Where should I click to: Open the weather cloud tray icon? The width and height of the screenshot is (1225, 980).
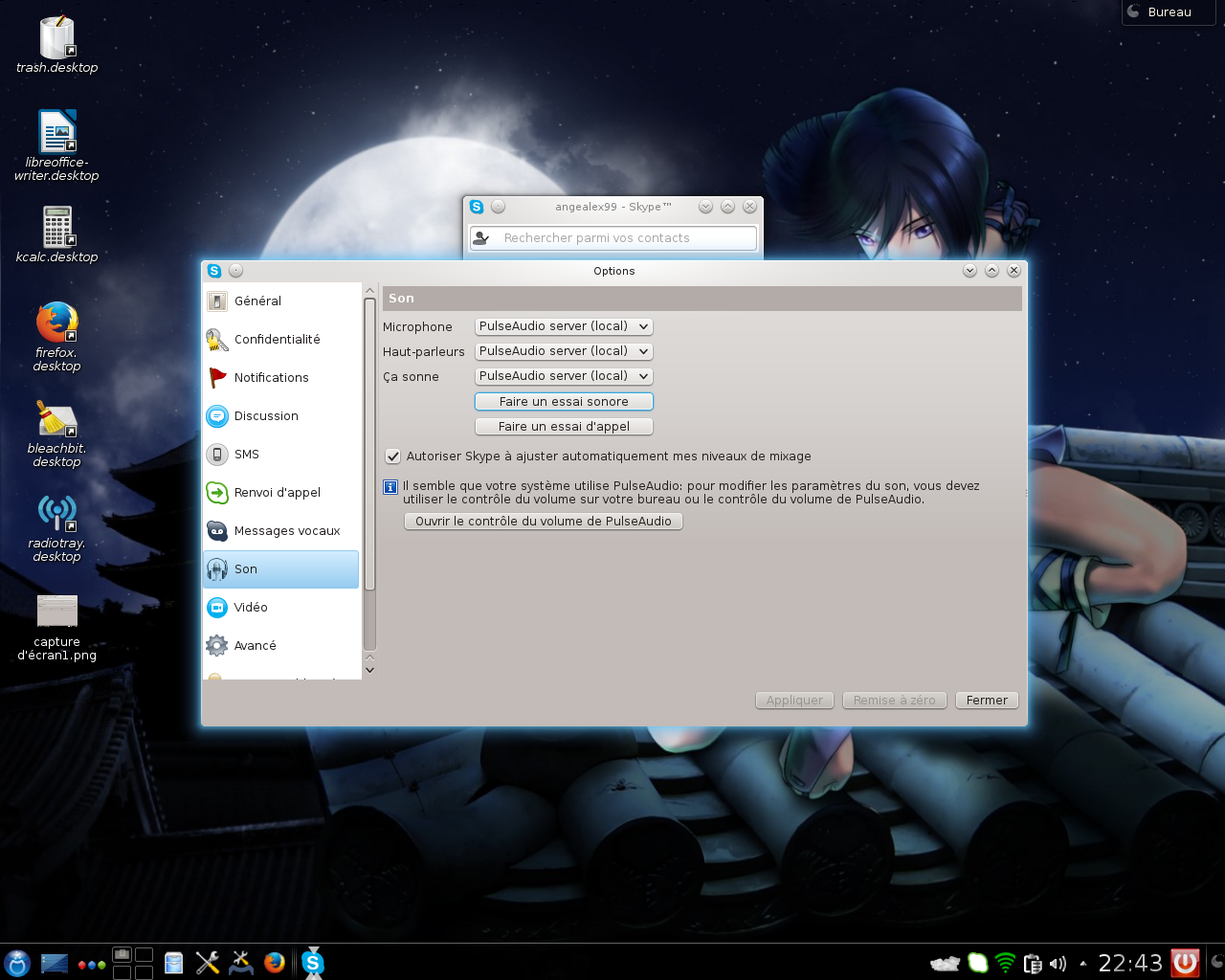point(945,964)
